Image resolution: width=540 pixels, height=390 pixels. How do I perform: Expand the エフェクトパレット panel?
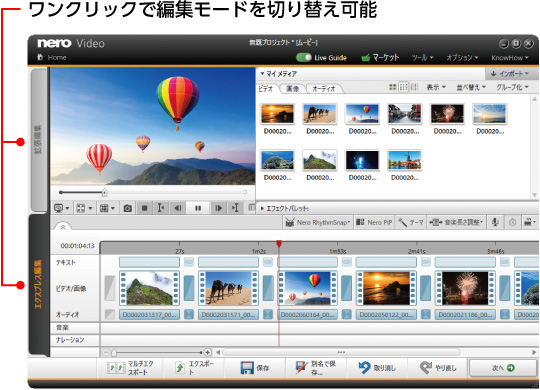(262, 208)
